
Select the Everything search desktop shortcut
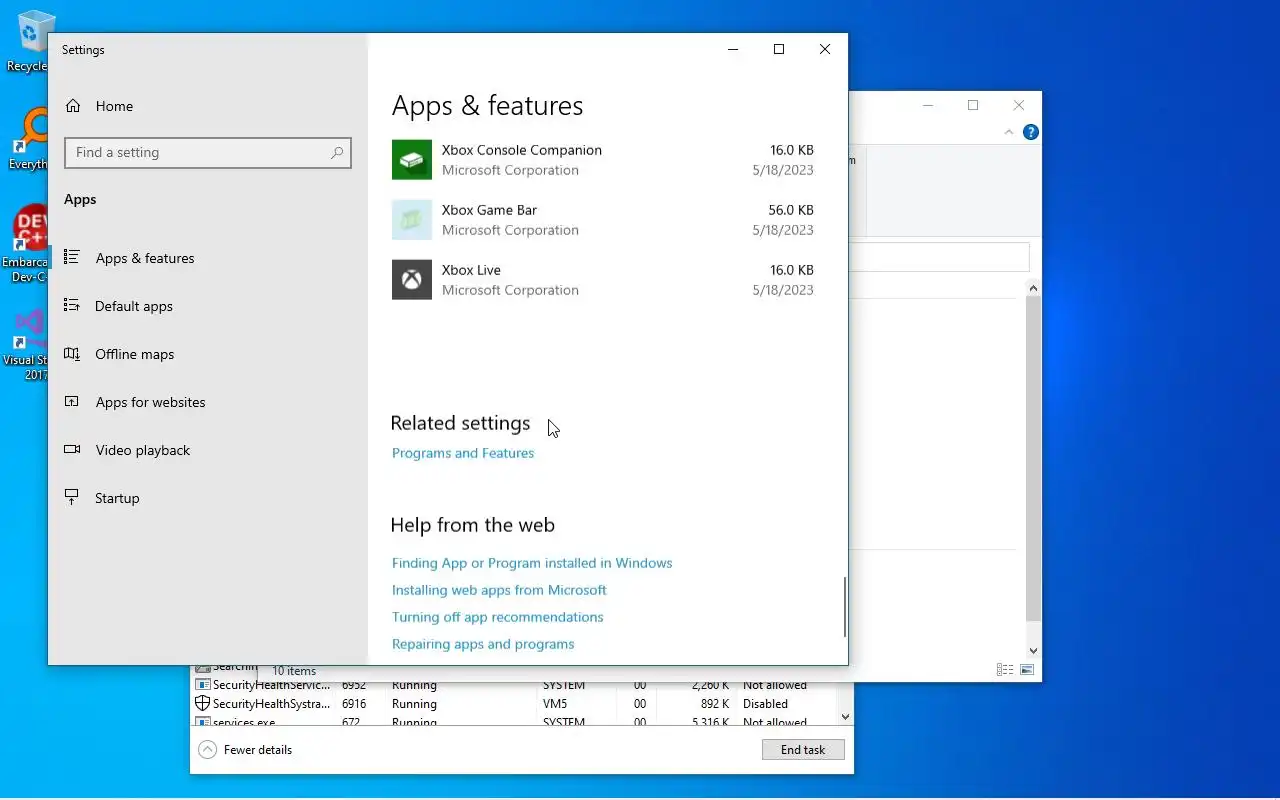(30, 140)
